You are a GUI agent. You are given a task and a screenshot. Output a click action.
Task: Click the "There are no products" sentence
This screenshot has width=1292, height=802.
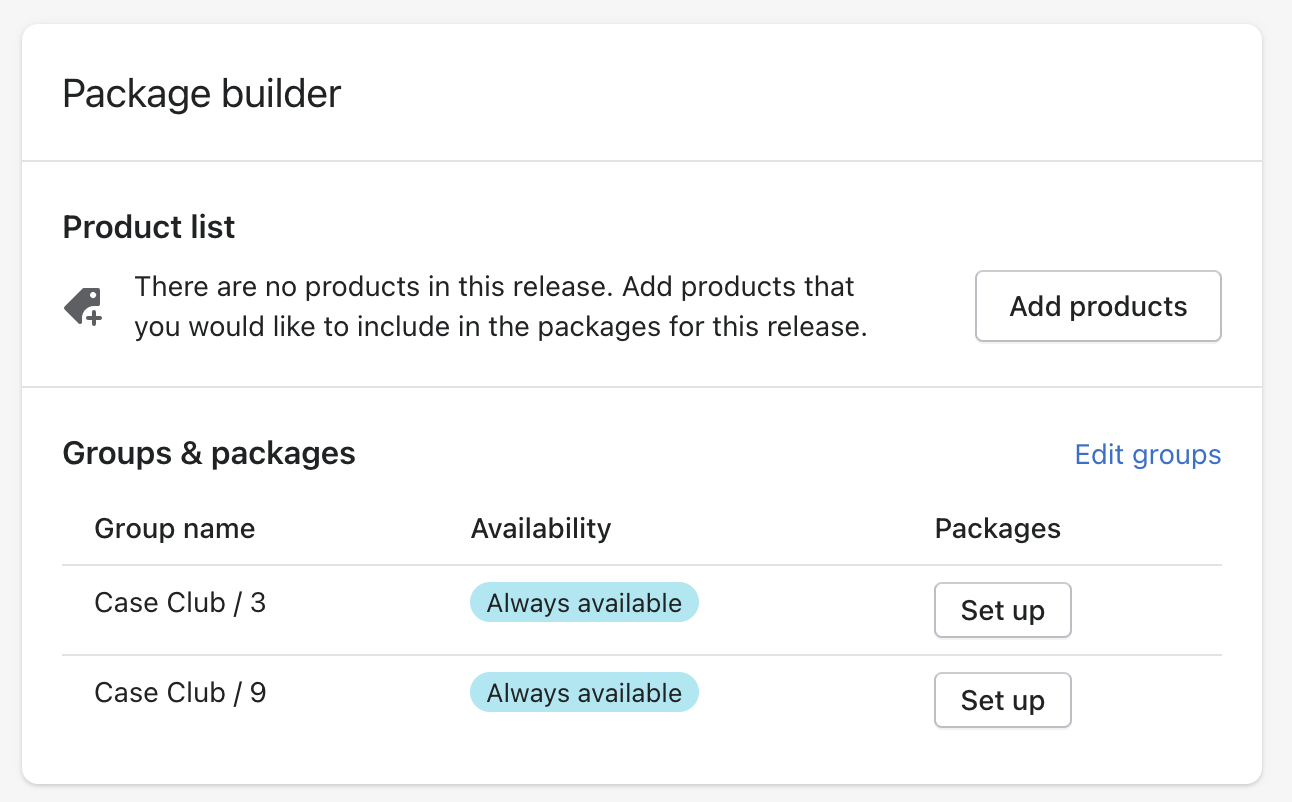[494, 287]
